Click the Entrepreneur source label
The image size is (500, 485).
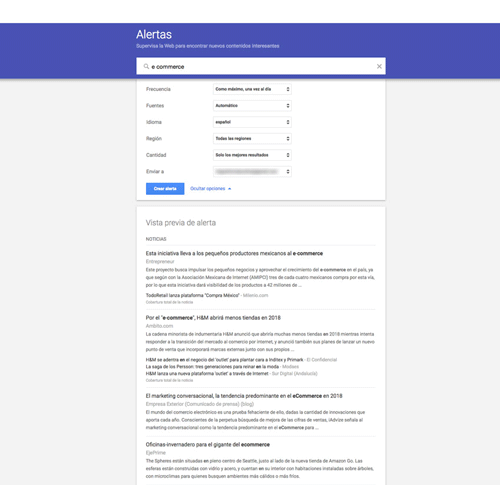160,262
